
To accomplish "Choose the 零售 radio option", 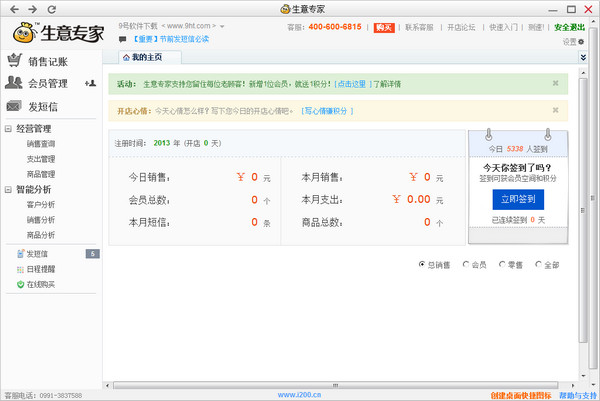I will click(502, 265).
